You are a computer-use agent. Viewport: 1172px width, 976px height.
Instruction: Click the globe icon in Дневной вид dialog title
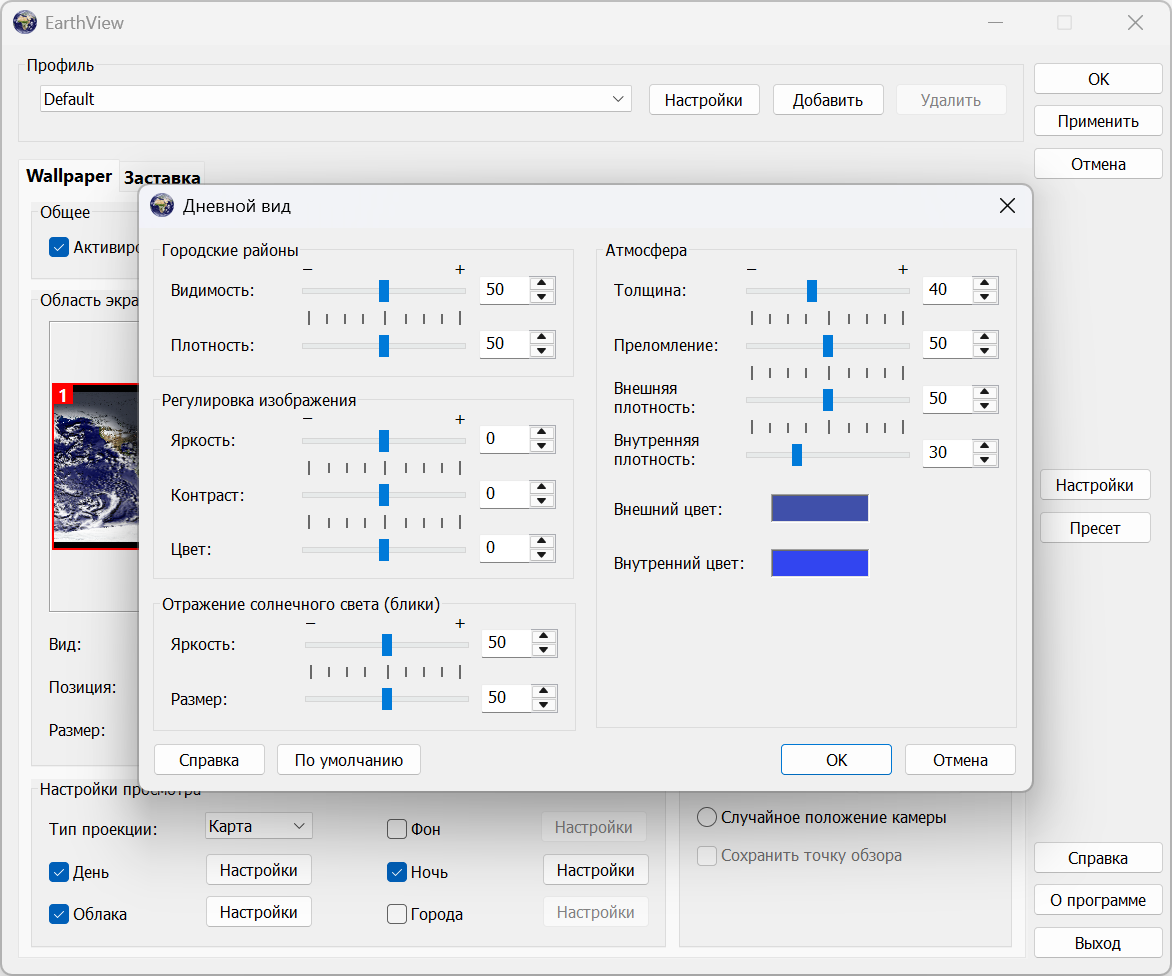[162, 206]
